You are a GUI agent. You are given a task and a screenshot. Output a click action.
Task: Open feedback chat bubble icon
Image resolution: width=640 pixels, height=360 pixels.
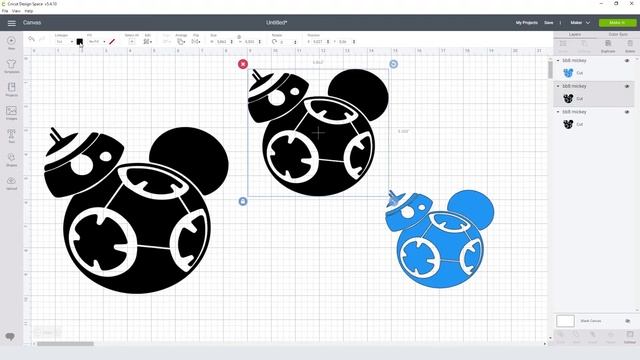click(10, 336)
